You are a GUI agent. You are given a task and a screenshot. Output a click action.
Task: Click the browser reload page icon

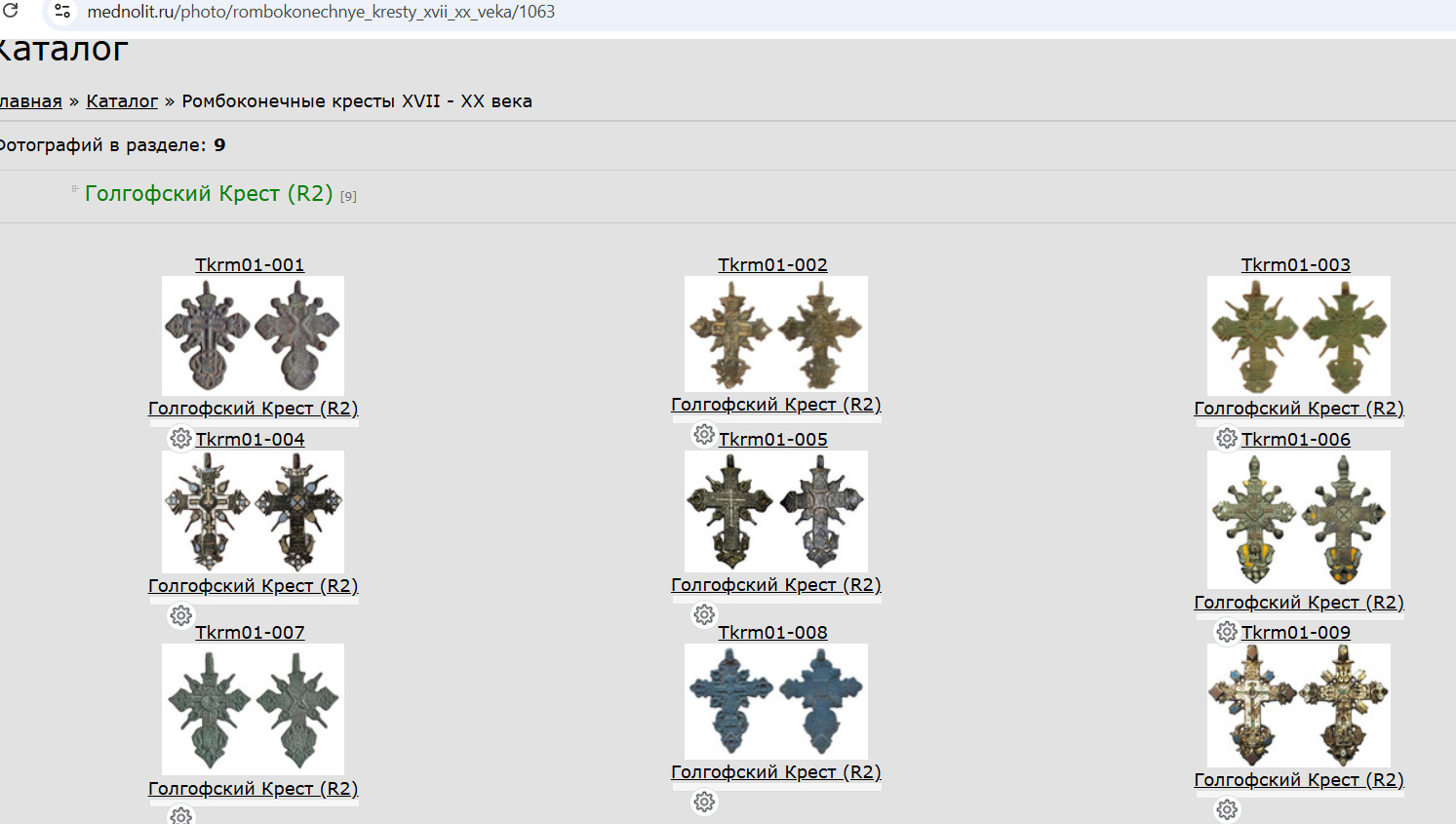click(12, 11)
